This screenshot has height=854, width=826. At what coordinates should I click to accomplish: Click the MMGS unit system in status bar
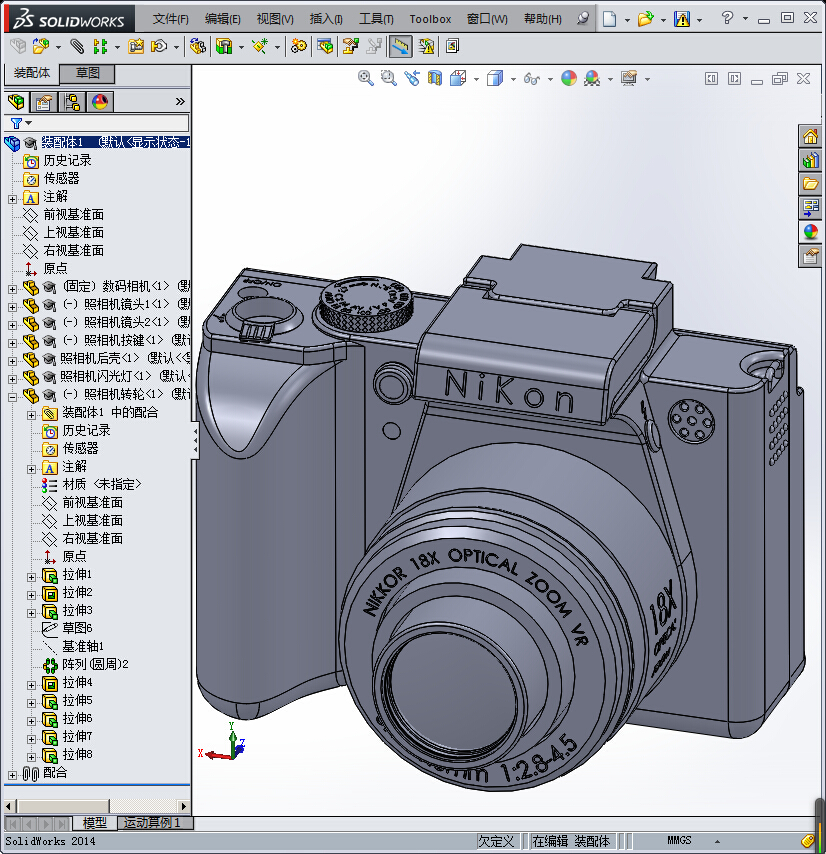pos(679,840)
